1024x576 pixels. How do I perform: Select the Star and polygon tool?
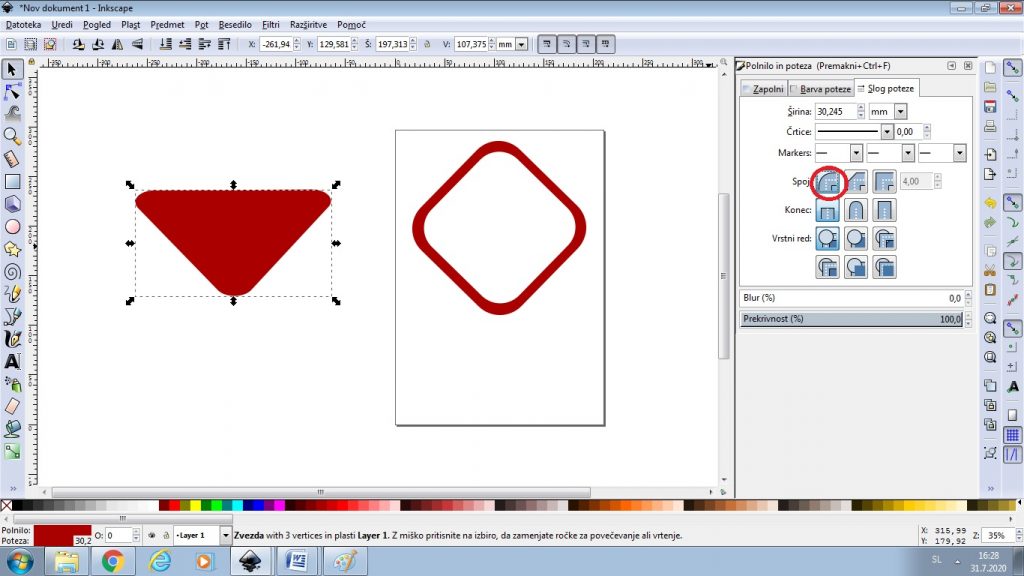click(12, 249)
